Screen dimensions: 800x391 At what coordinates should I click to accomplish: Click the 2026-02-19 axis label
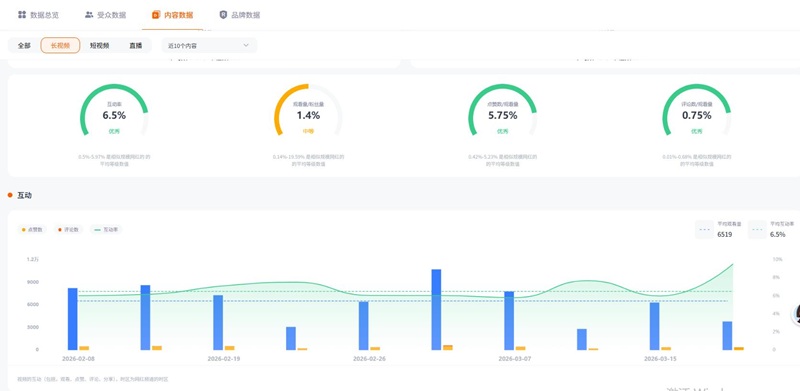tap(224, 359)
